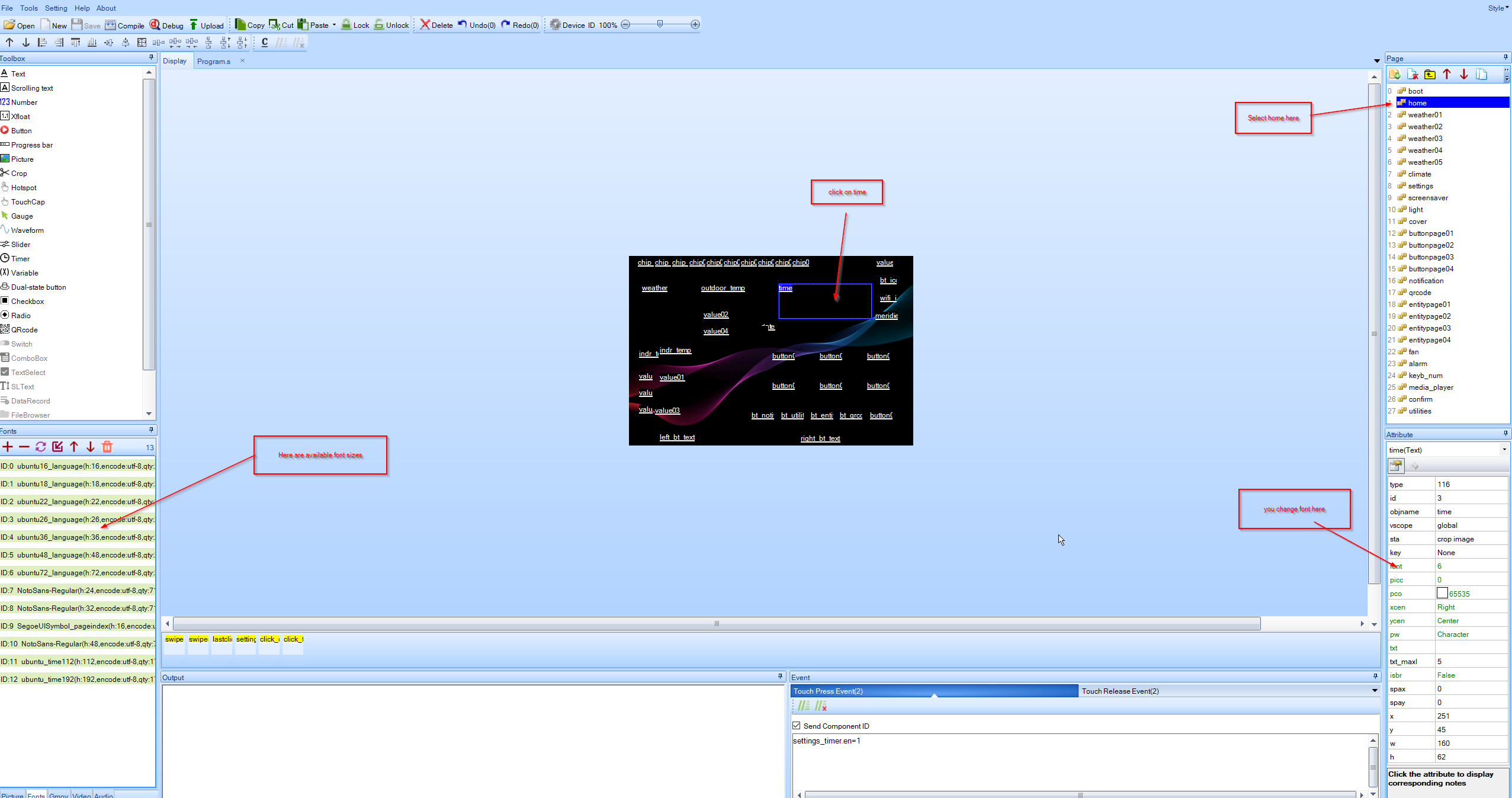Click the Debug toolbar icon
This screenshot has width=1512, height=798.
[x=155, y=25]
